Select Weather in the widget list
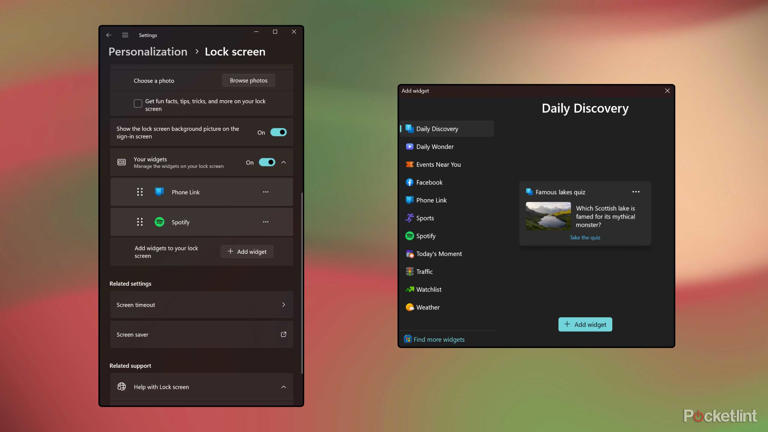Image resolution: width=768 pixels, height=432 pixels. click(x=428, y=308)
